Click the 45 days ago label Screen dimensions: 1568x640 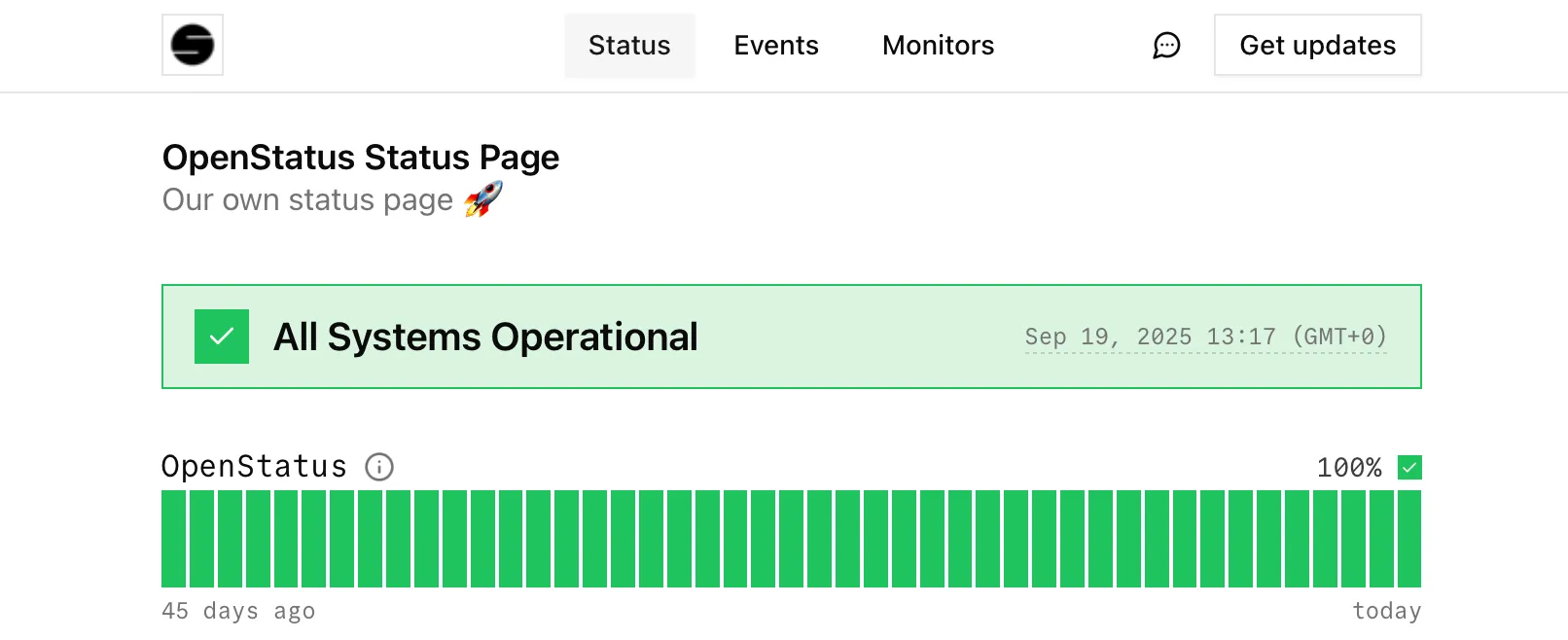[238, 611]
